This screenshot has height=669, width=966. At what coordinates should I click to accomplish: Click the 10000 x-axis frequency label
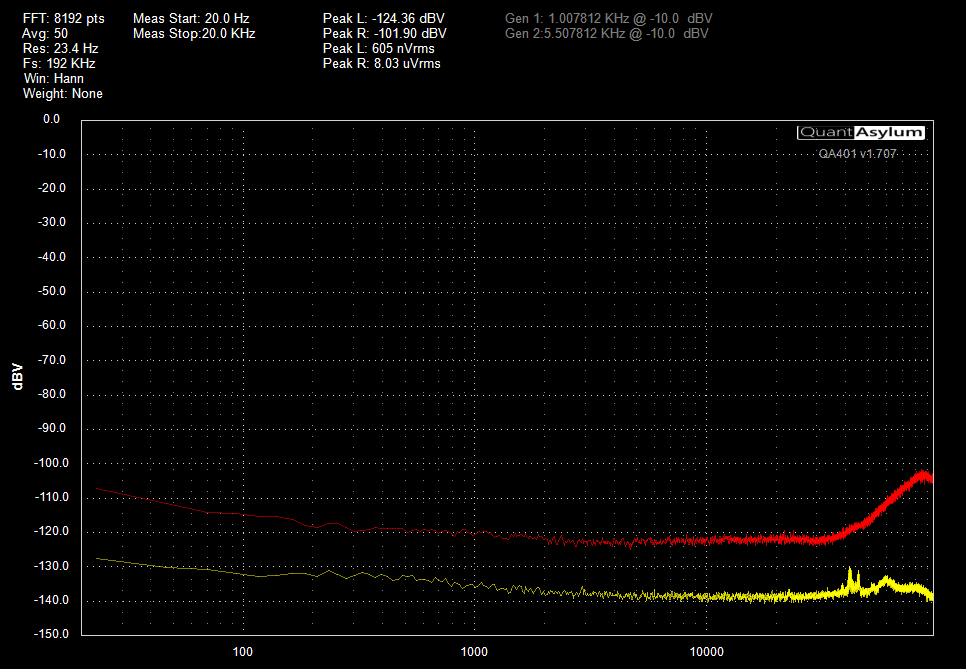(706, 652)
